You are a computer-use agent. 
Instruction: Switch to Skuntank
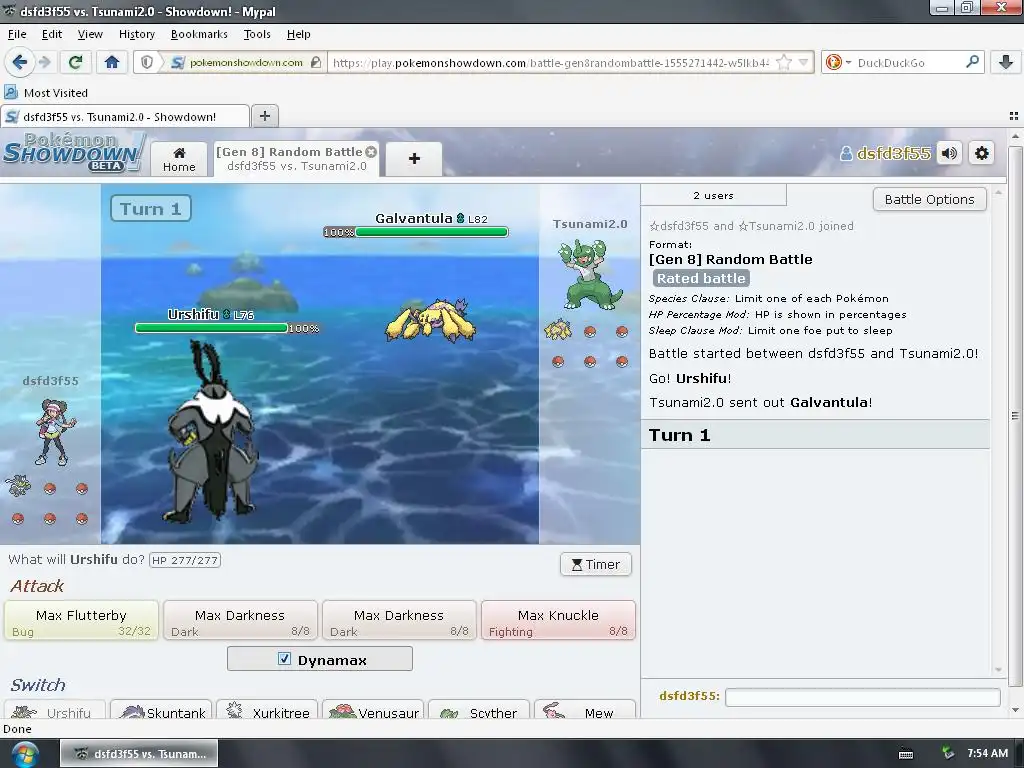163,709
